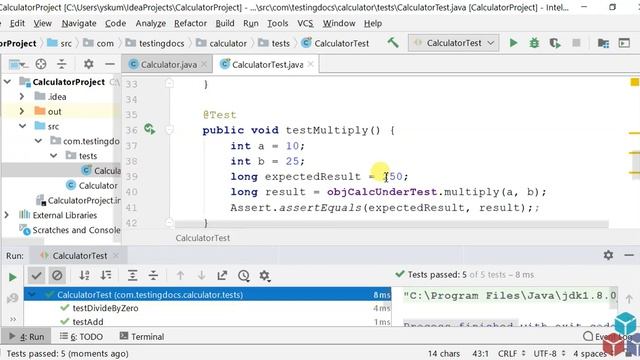Collapse CalculatorProject root node
Image resolution: width=640 pixels, height=360 pixels.
tap(7, 82)
